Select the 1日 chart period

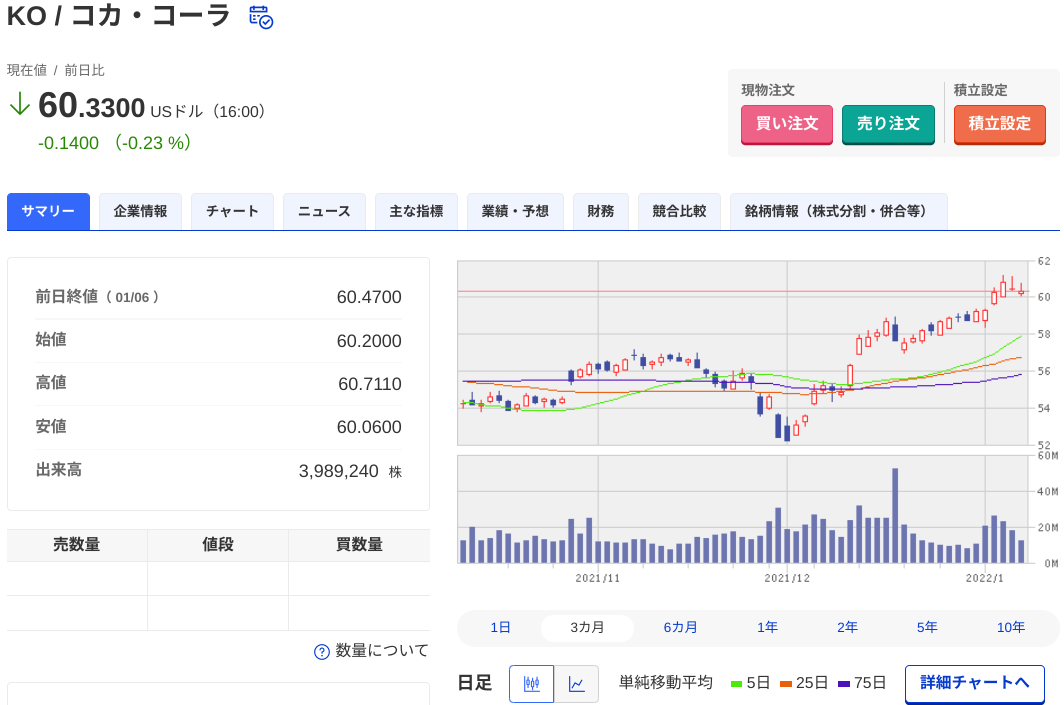(x=500, y=628)
